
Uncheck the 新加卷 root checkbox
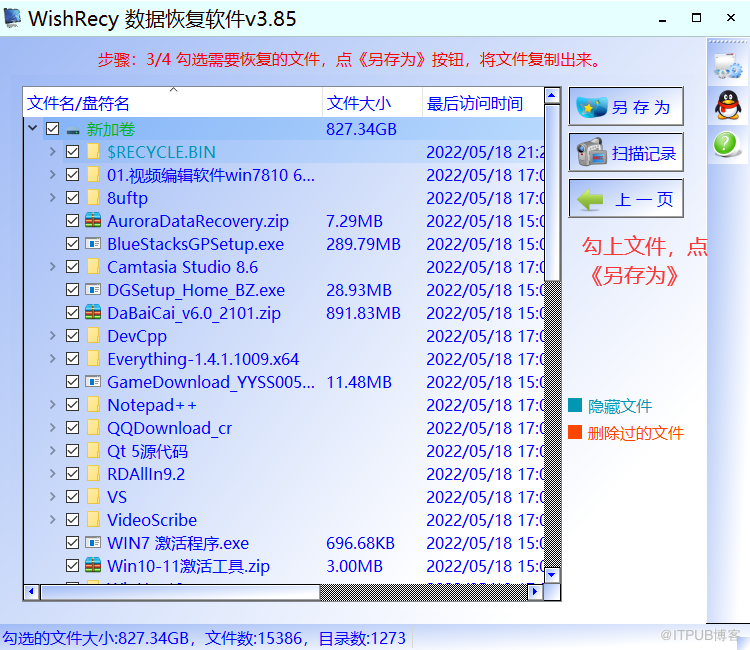[x=53, y=129]
